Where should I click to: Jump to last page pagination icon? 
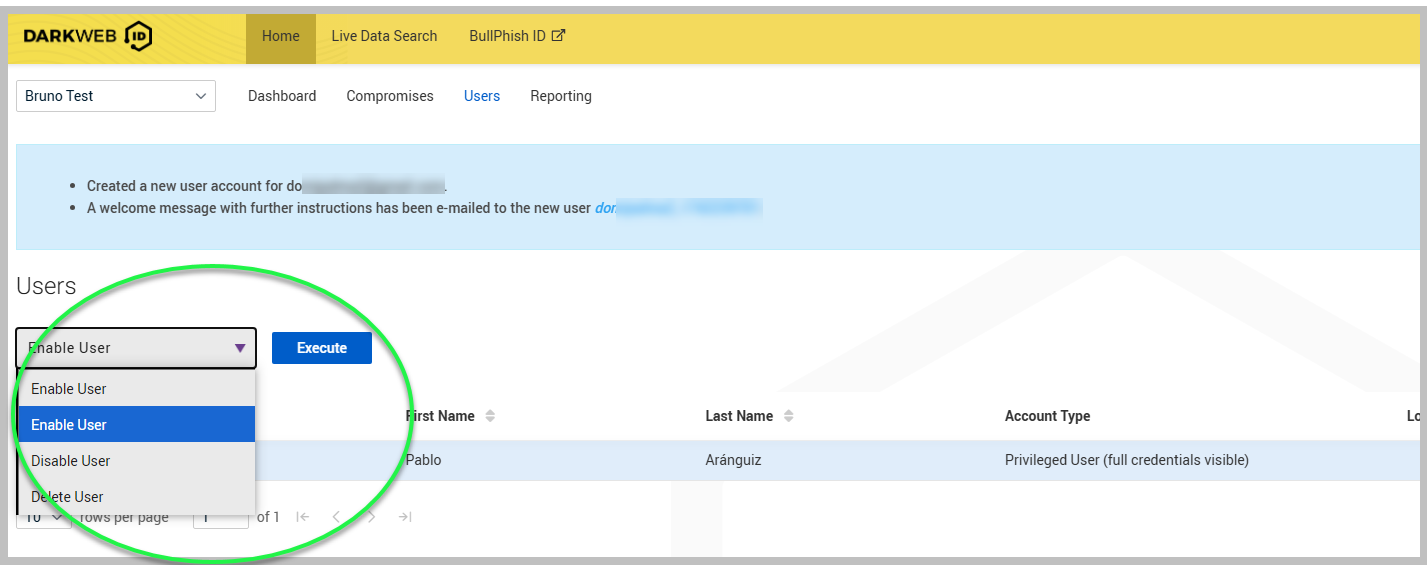[404, 517]
